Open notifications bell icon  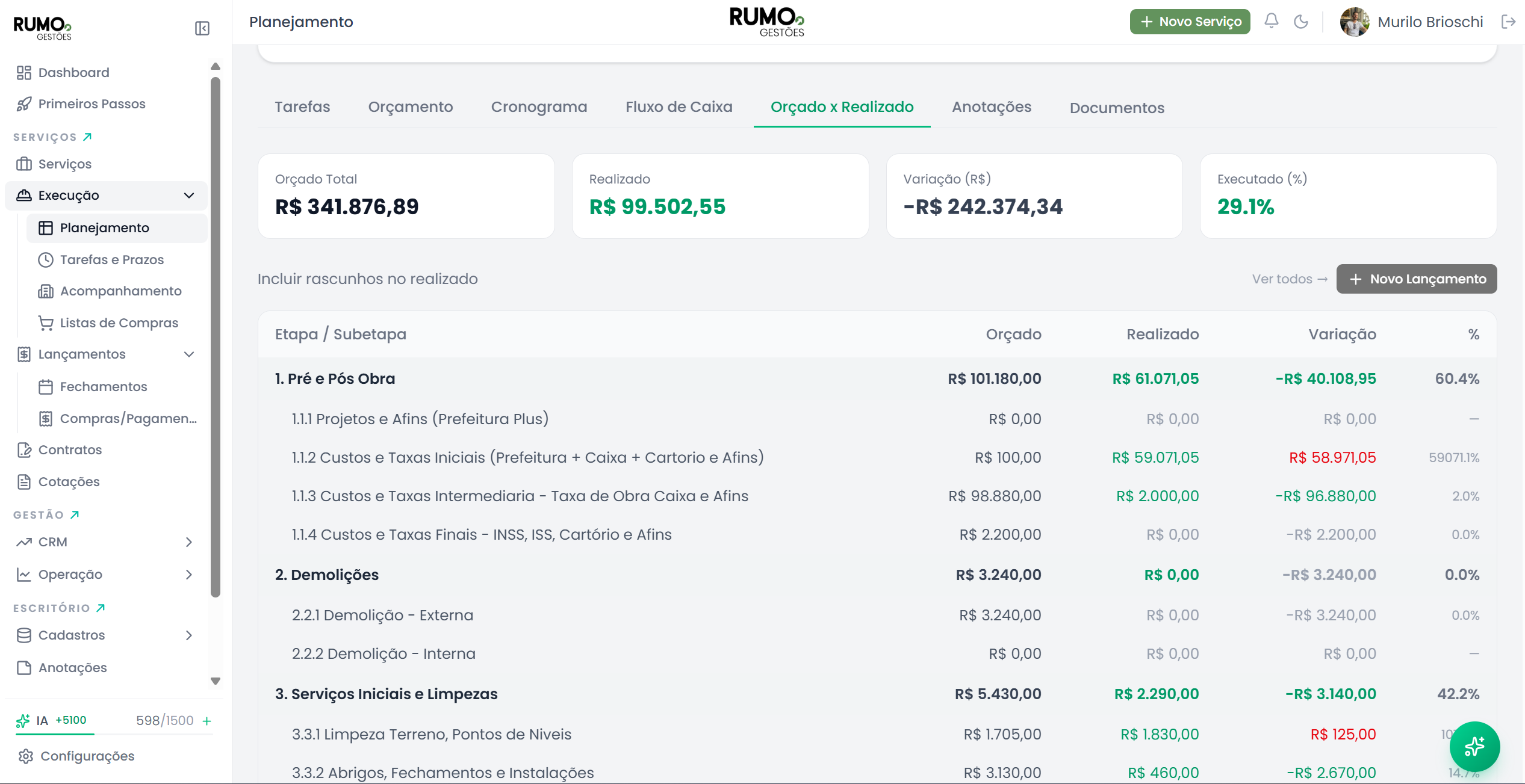(x=1271, y=22)
